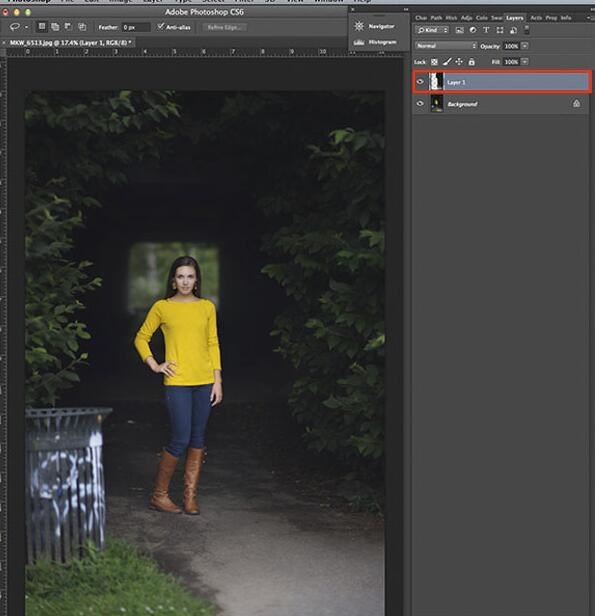The image size is (595, 616).
Task: Lock all with the padlock icon
Action: (x=472, y=62)
